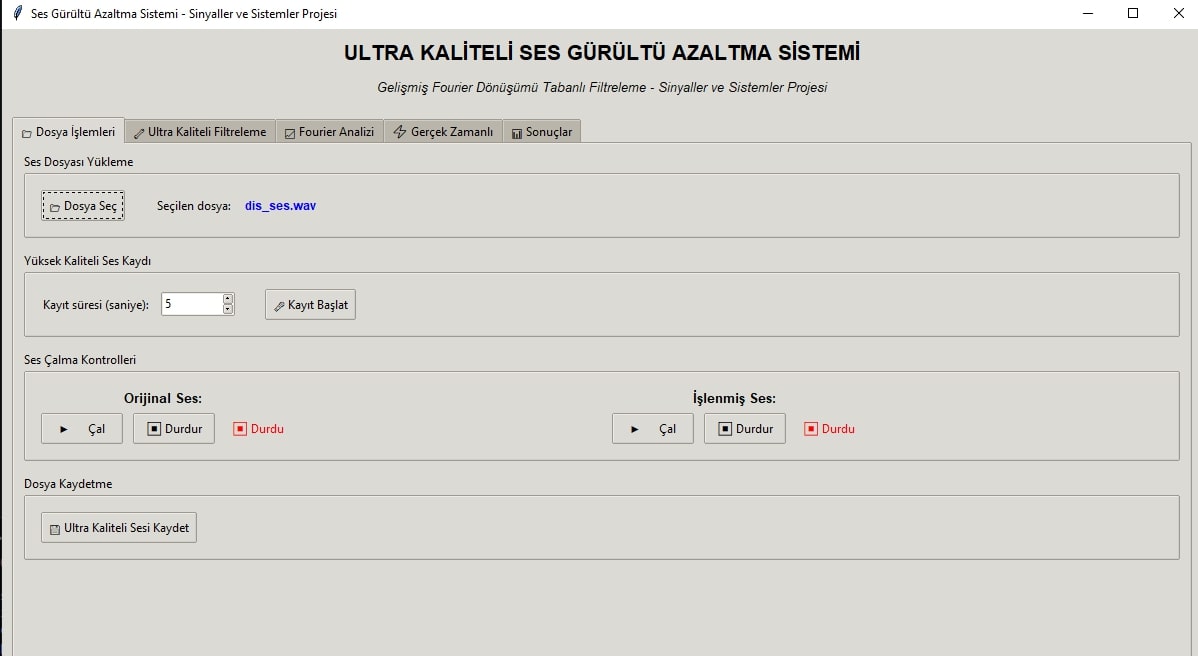Select the Dosya İşlemleri tab
The width and height of the screenshot is (1198, 656).
coord(68,131)
